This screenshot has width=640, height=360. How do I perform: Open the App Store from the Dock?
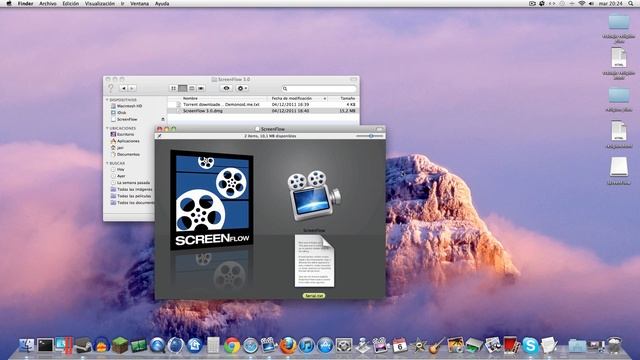pyautogui.click(x=325, y=346)
